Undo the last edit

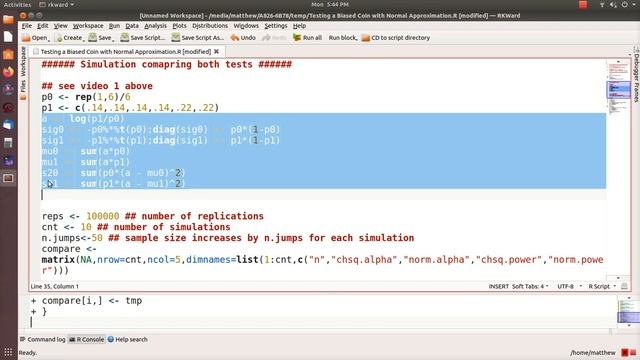tap(243, 38)
